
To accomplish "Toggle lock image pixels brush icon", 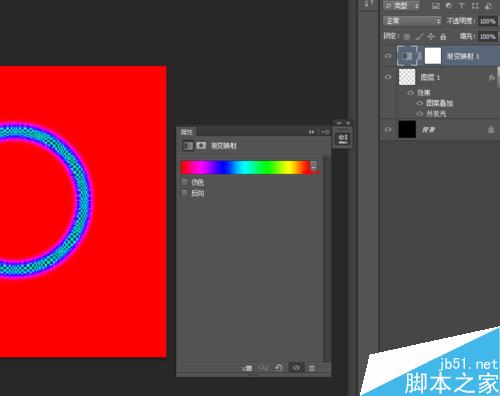I will click(x=420, y=36).
